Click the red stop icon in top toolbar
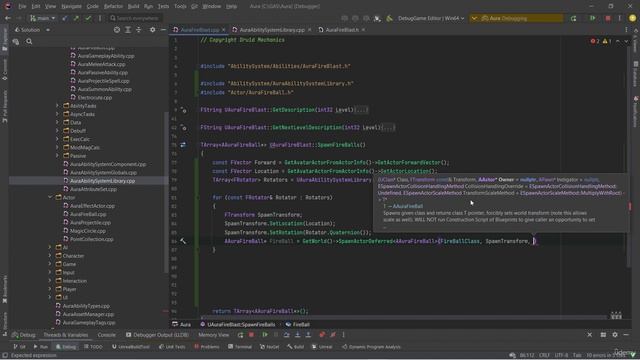This screenshot has width=640, height=360. [x=608, y=18]
